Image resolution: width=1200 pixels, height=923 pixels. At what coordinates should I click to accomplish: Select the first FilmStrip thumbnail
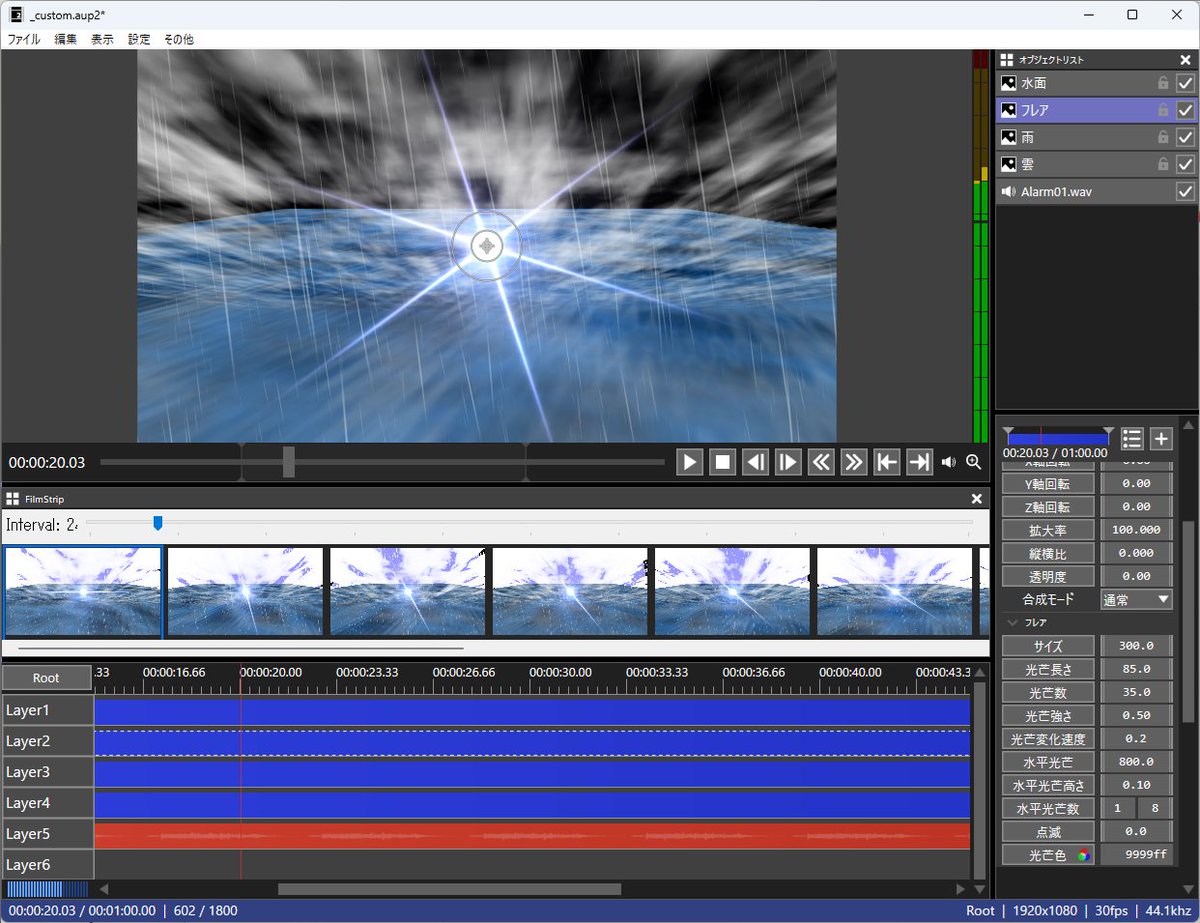[x=83, y=591]
